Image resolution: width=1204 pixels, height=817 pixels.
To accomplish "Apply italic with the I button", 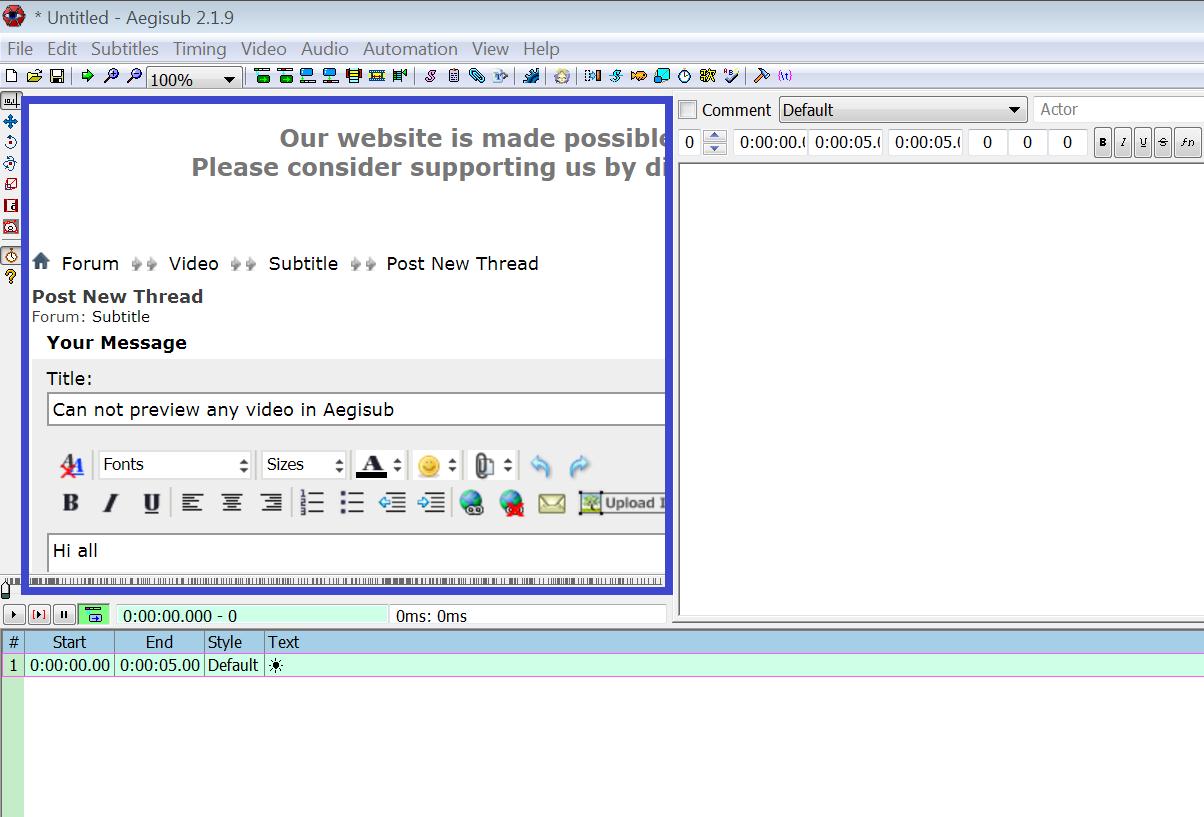I will click(1123, 142).
